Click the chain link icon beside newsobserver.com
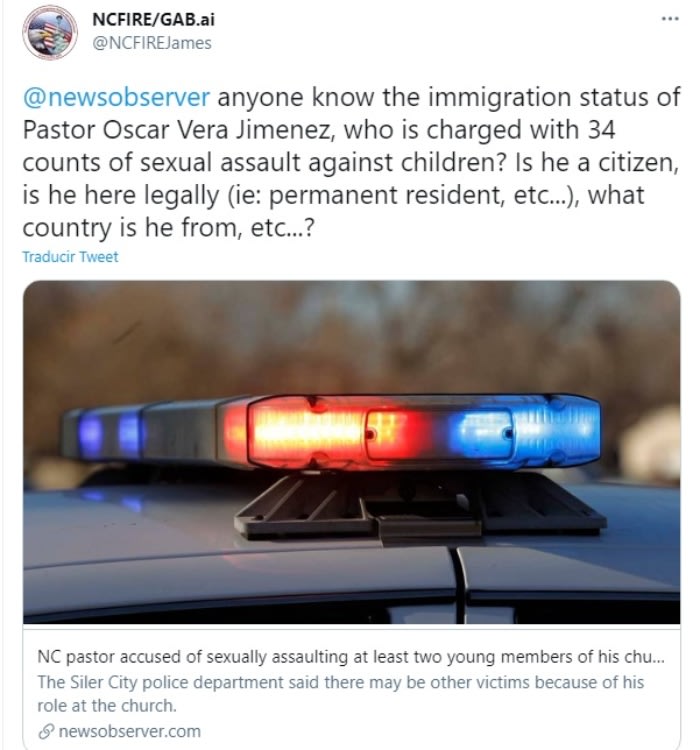Viewport: 700px width, 750px height. tap(46, 731)
